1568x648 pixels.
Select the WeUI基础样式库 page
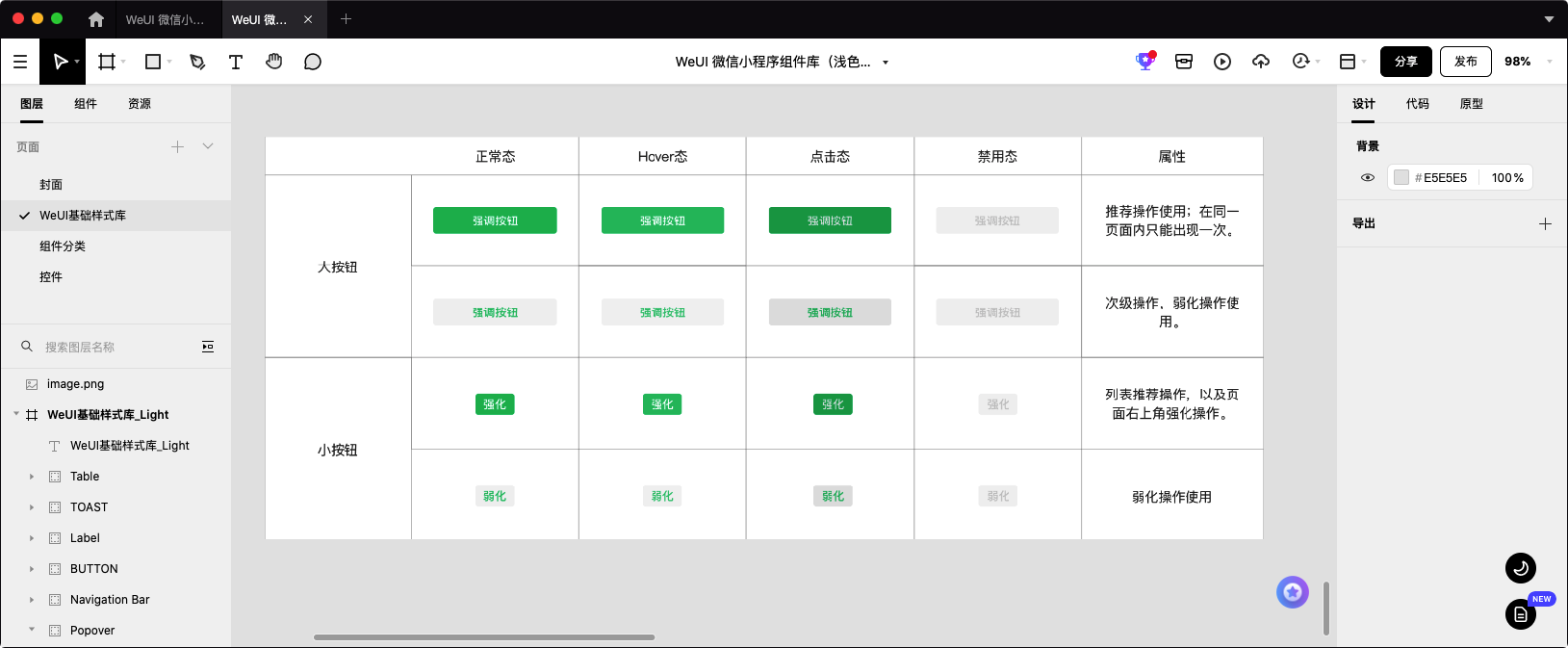pyautogui.click(x=116, y=216)
